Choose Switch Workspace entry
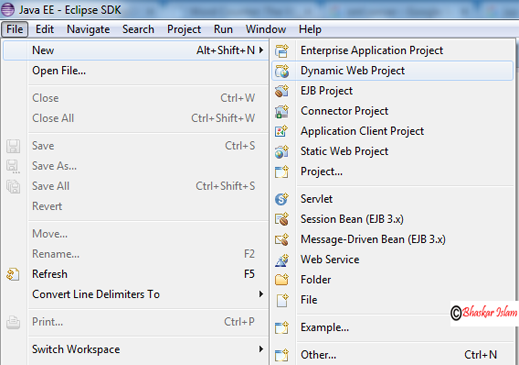The height and width of the screenshot is (365, 519). pyautogui.click(x=136, y=349)
